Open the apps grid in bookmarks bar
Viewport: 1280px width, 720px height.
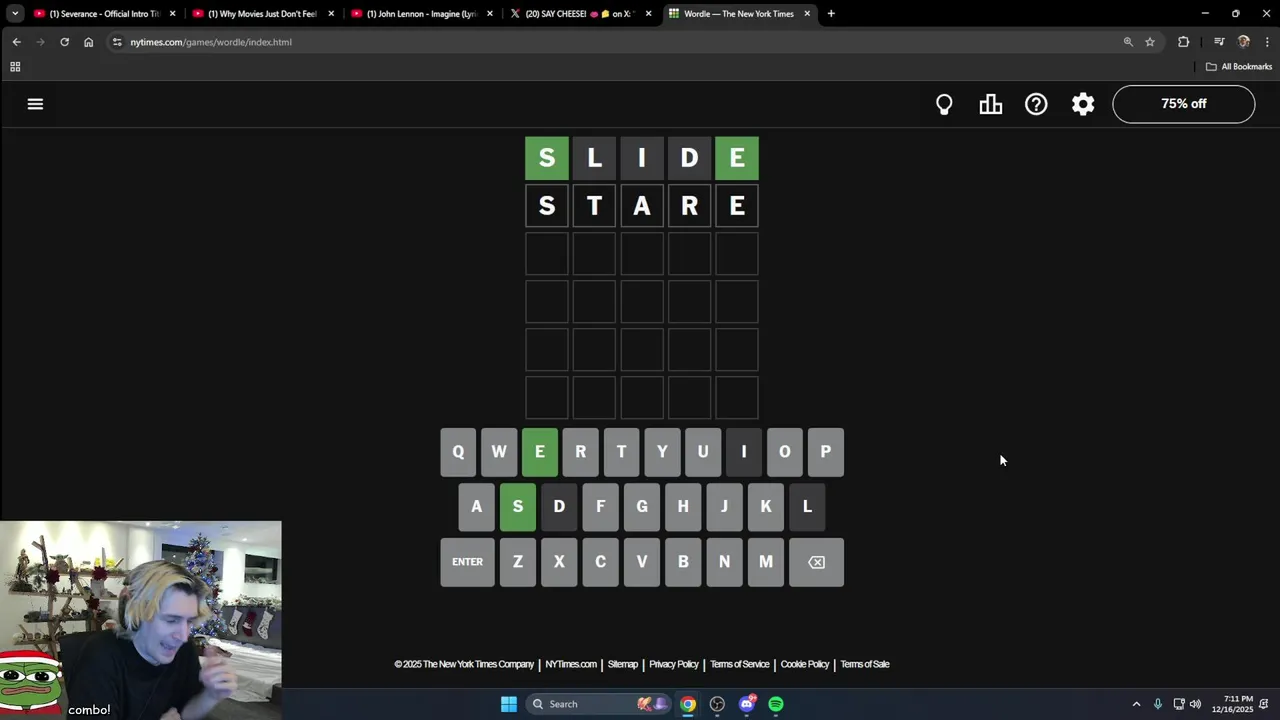click(15, 67)
